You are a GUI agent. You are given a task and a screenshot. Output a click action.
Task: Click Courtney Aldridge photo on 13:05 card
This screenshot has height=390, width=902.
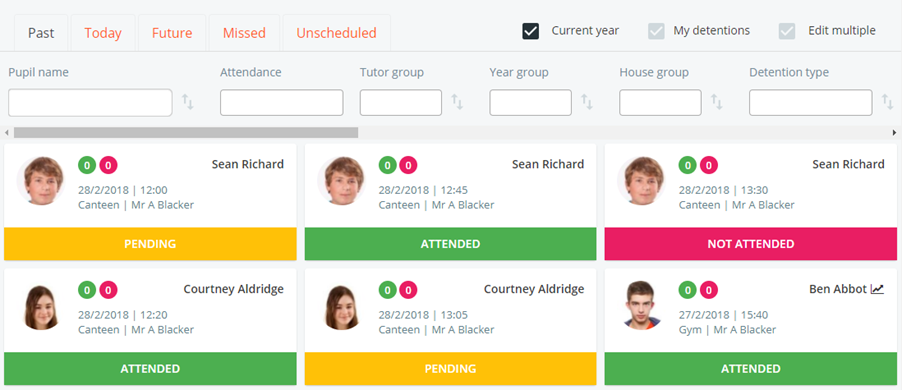click(342, 306)
